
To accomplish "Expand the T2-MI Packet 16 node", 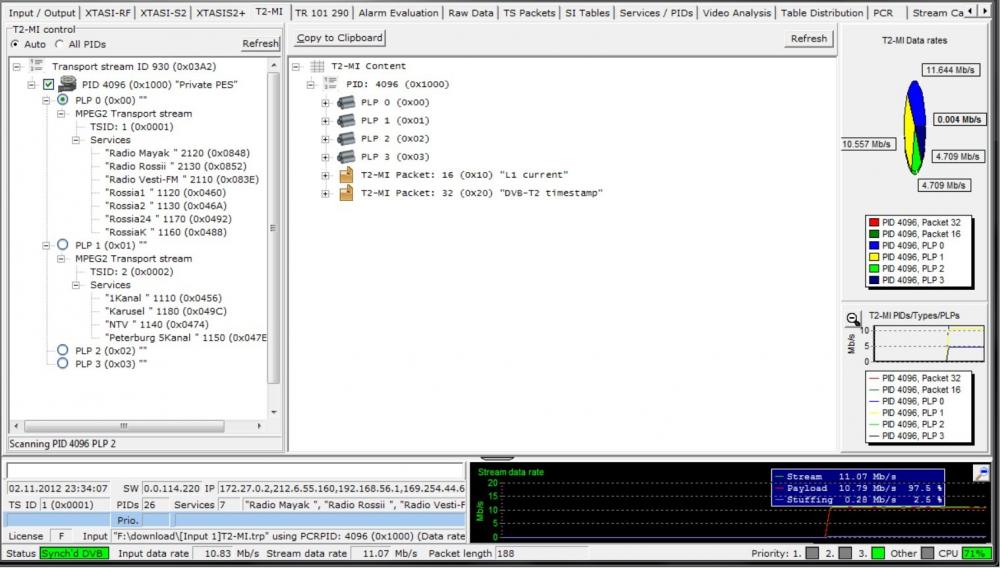I will [x=325, y=175].
